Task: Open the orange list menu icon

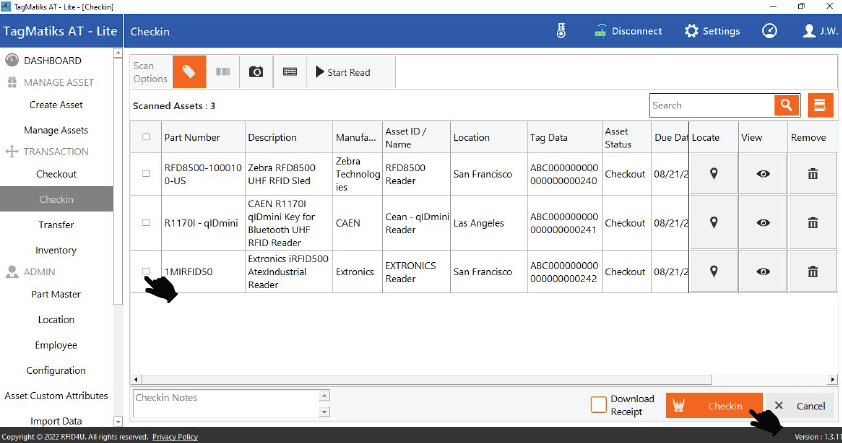Action: (821, 105)
